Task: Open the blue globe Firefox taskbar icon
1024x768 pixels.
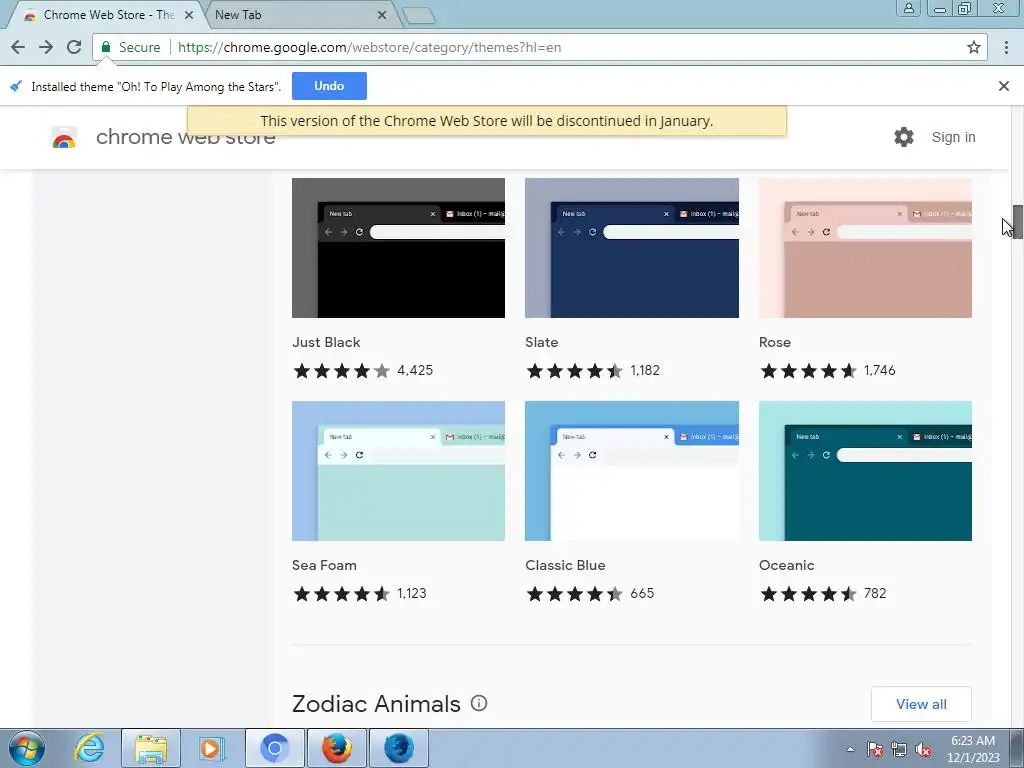Action: (x=399, y=748)
